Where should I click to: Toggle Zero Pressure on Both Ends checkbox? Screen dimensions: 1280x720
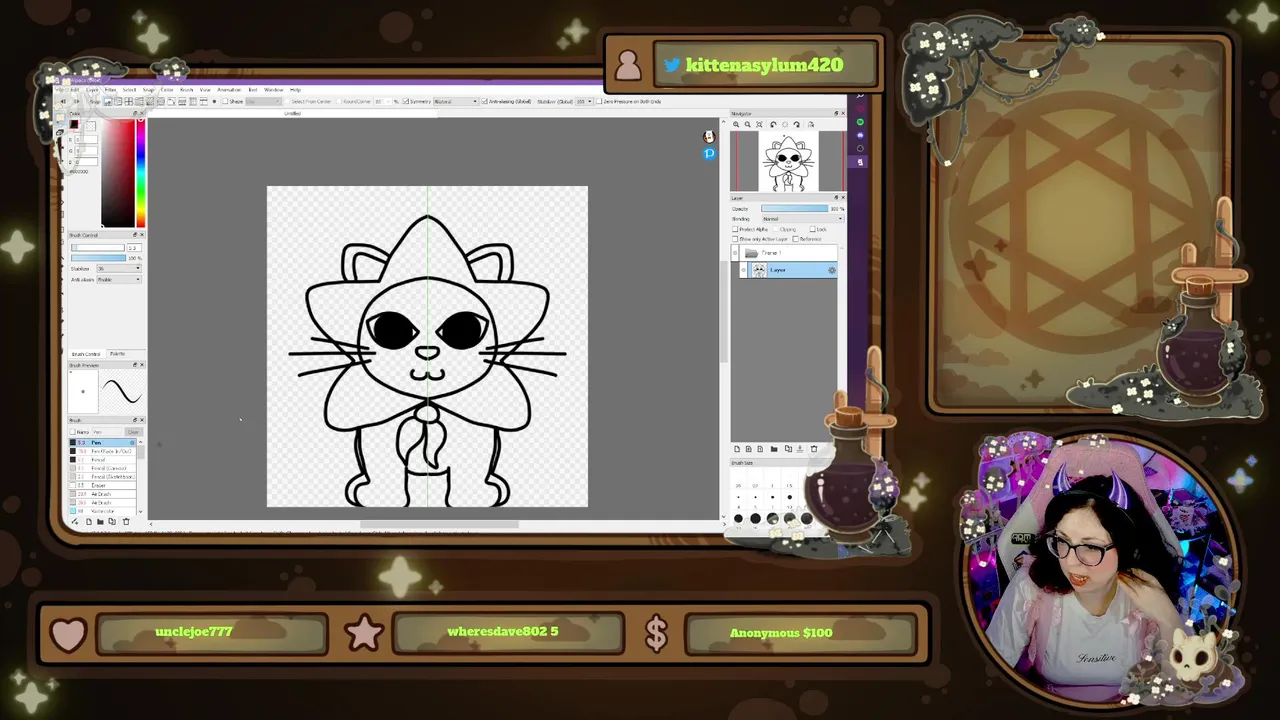599,101
